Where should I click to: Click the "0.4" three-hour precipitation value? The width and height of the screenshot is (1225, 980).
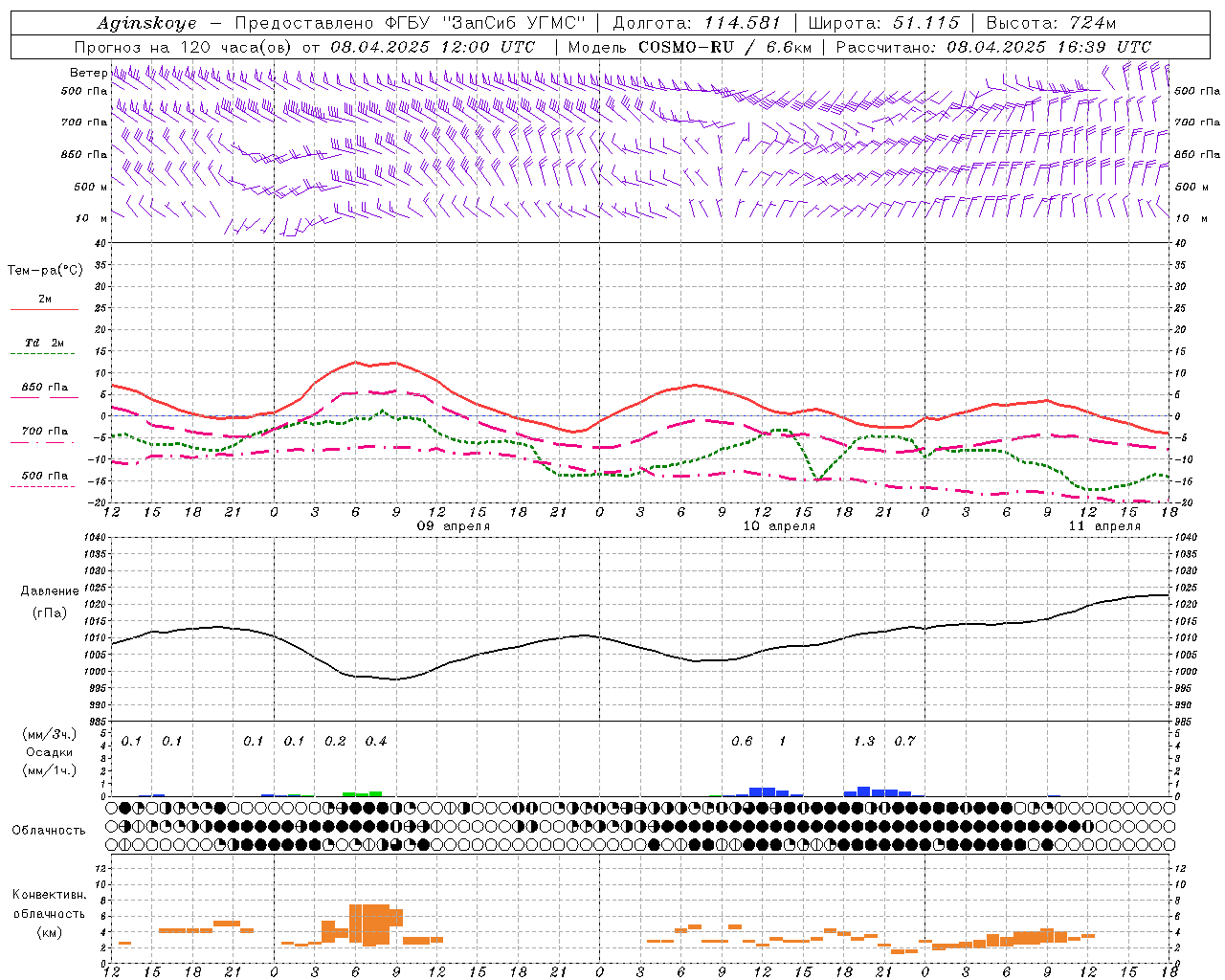(x=376, y=742)
